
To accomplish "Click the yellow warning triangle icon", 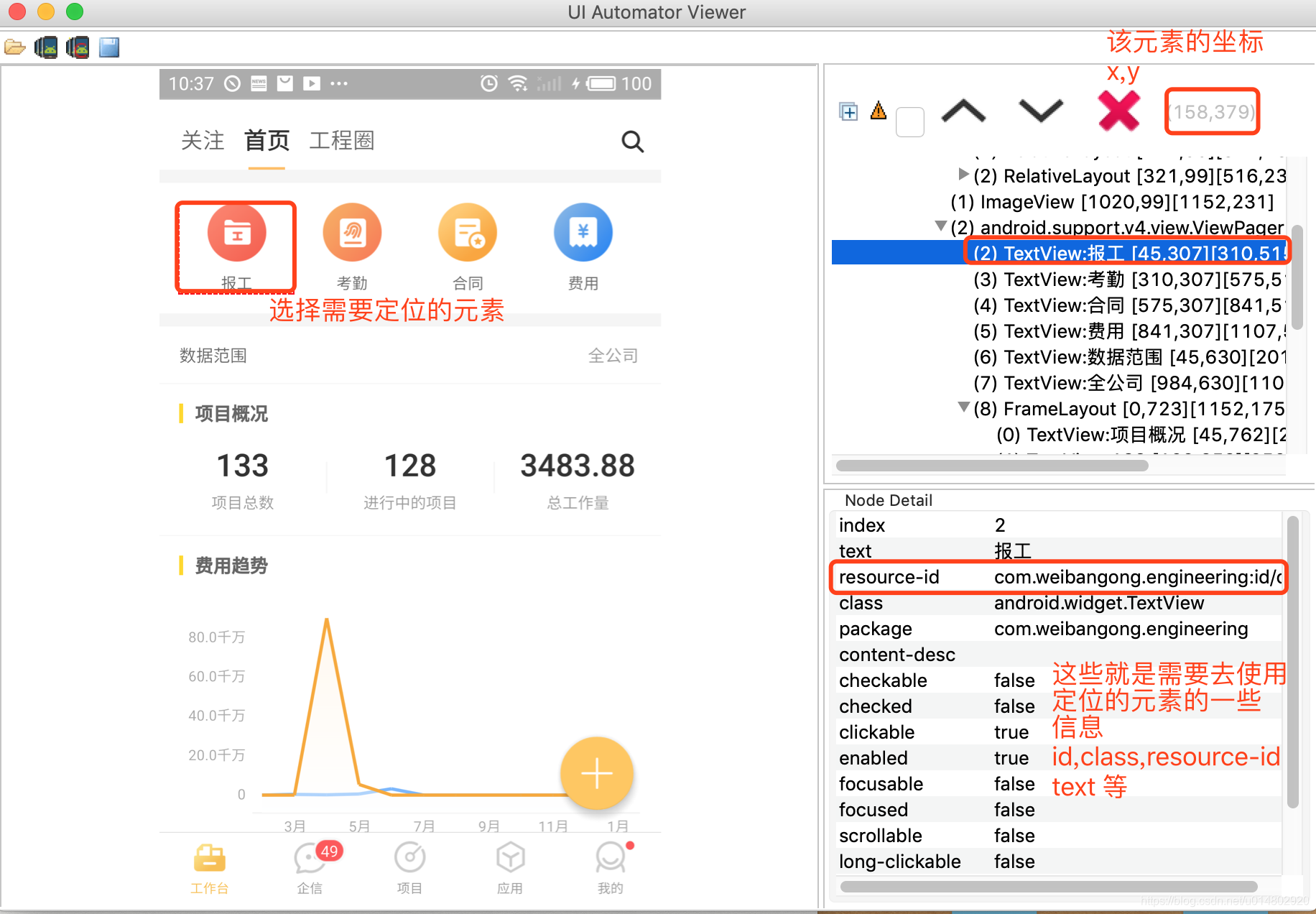I will (x=879, y=111).
